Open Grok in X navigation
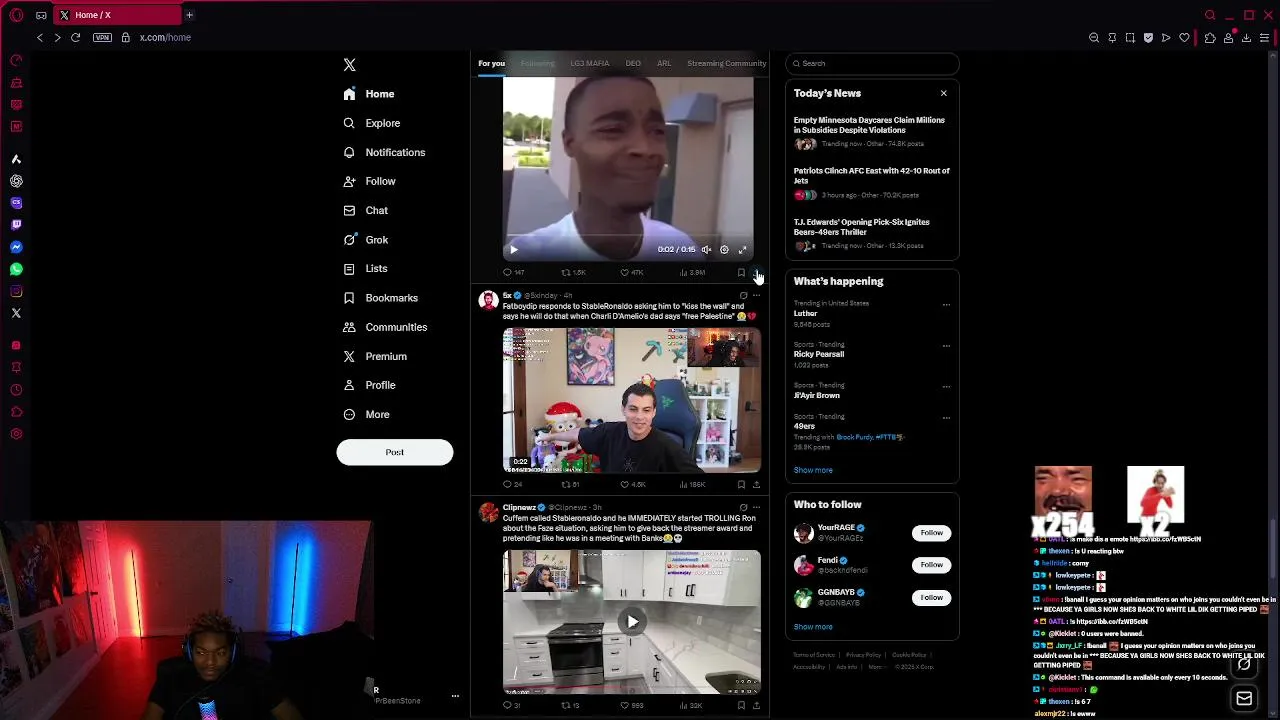Screen dimensions: 1280x720 [x=366, y=240]
